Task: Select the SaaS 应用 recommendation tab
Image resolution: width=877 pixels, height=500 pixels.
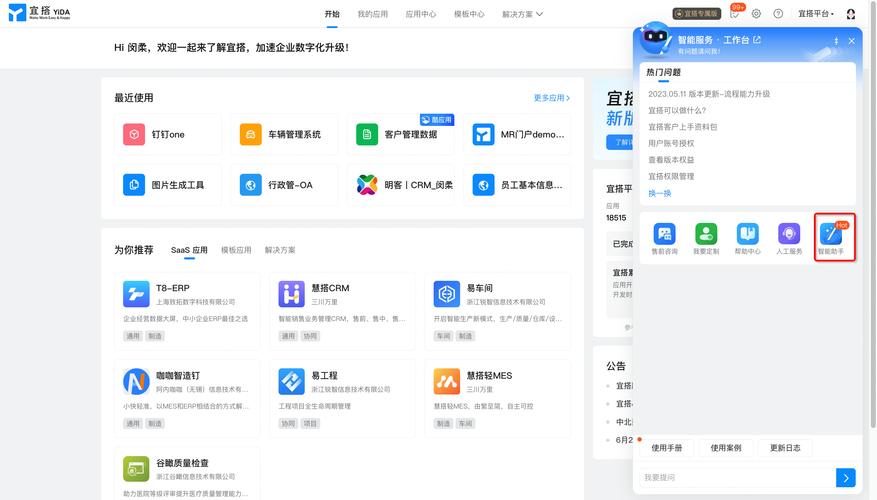Action: click(189, 250)
